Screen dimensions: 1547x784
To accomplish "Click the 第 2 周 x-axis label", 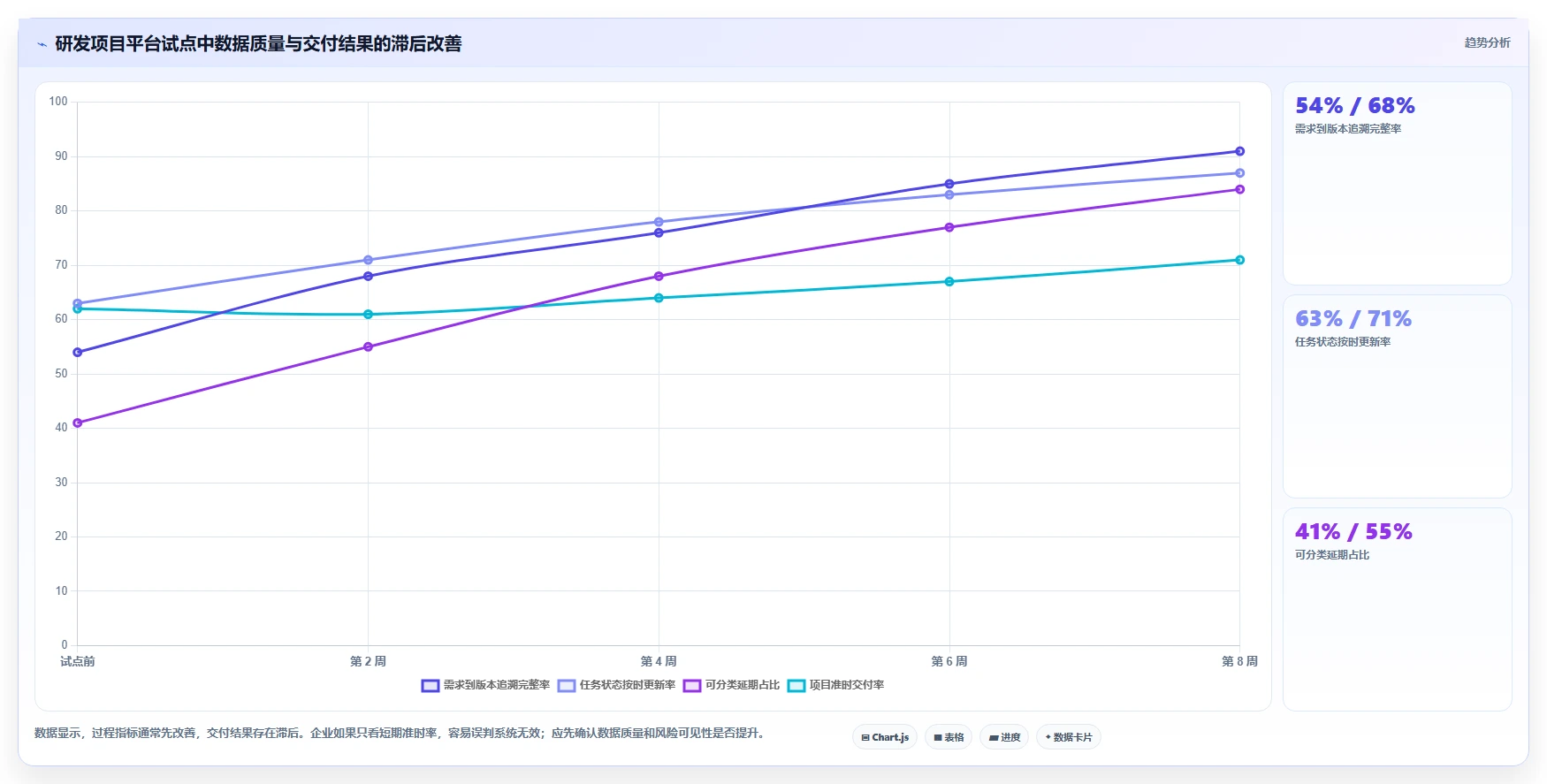I will tap(368, 661).
